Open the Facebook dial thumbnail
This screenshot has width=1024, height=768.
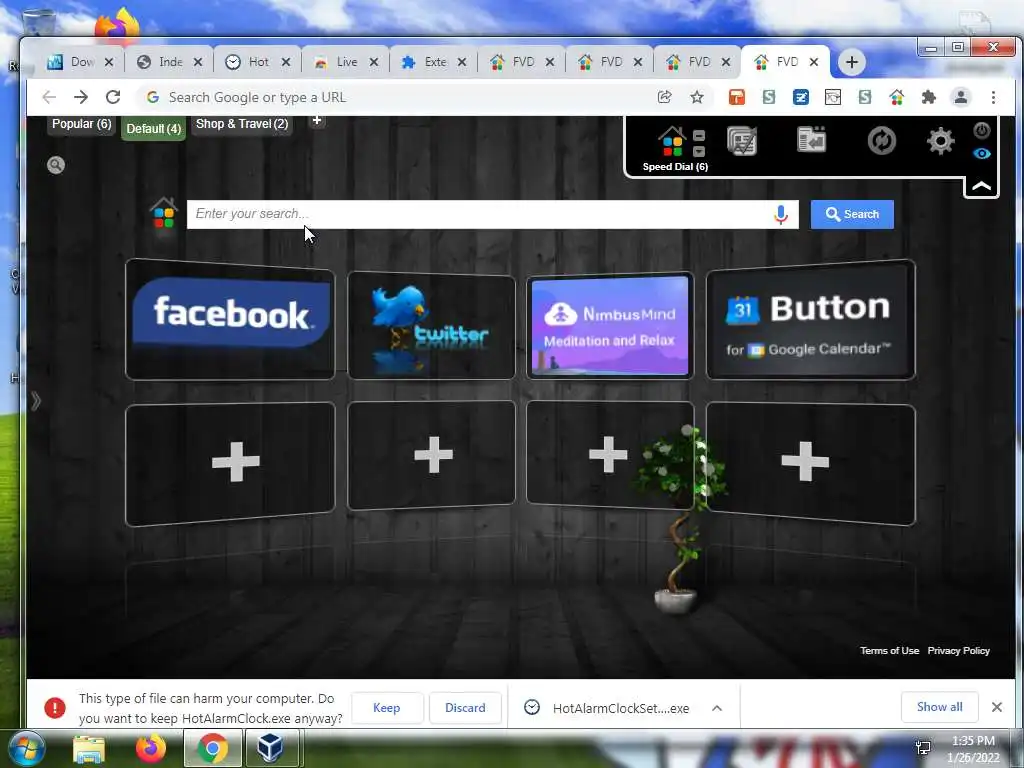230,319
